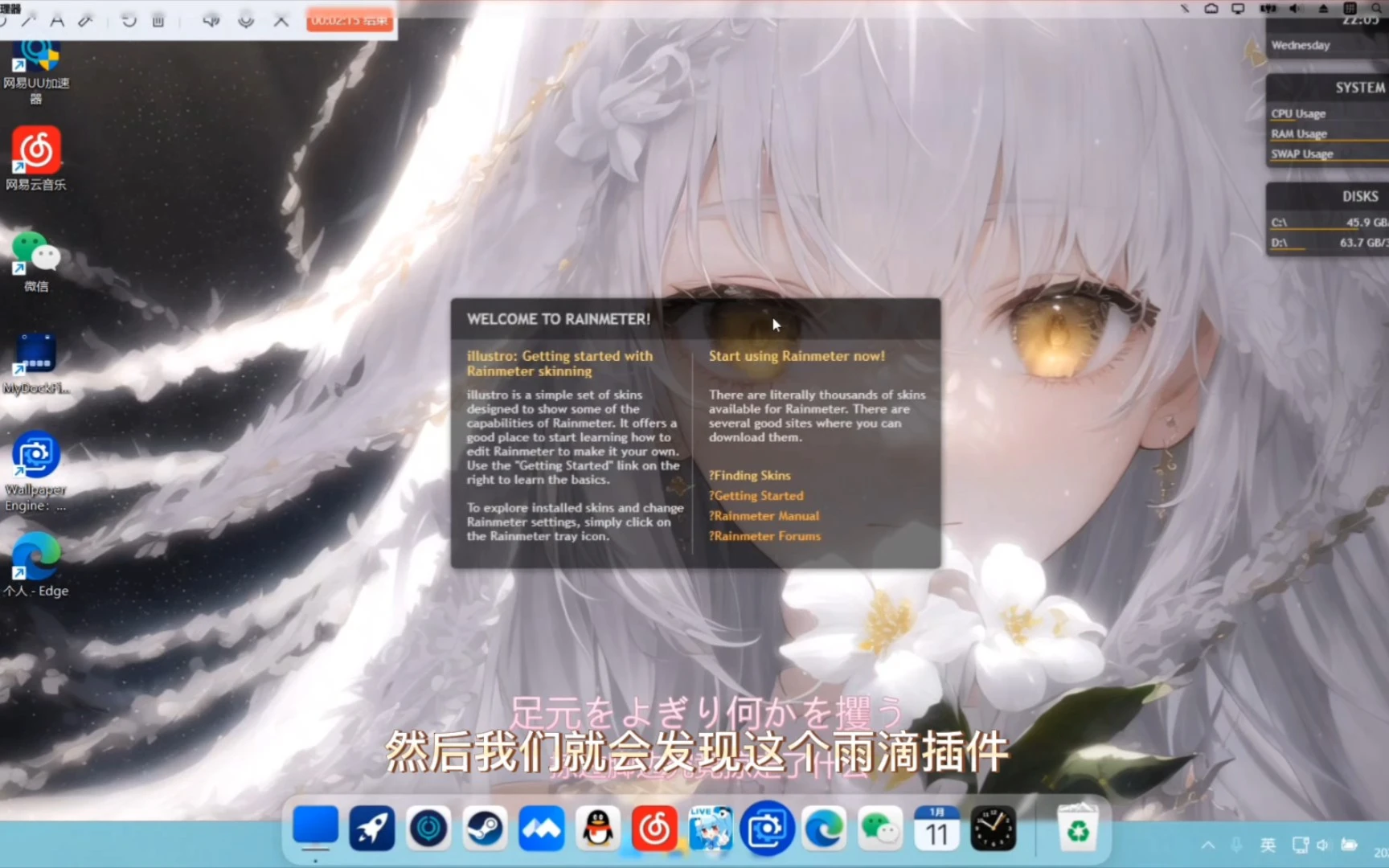
Task: Open the clock app in dock
Action: [993, 829]
